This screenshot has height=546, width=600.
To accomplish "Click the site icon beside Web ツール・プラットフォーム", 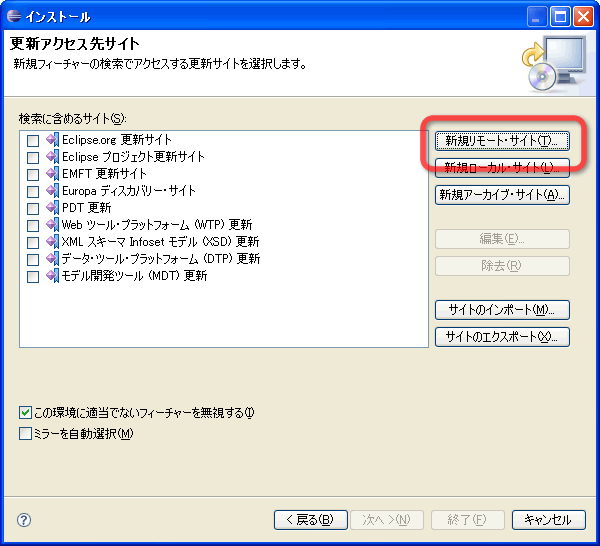I will (52, 224).
